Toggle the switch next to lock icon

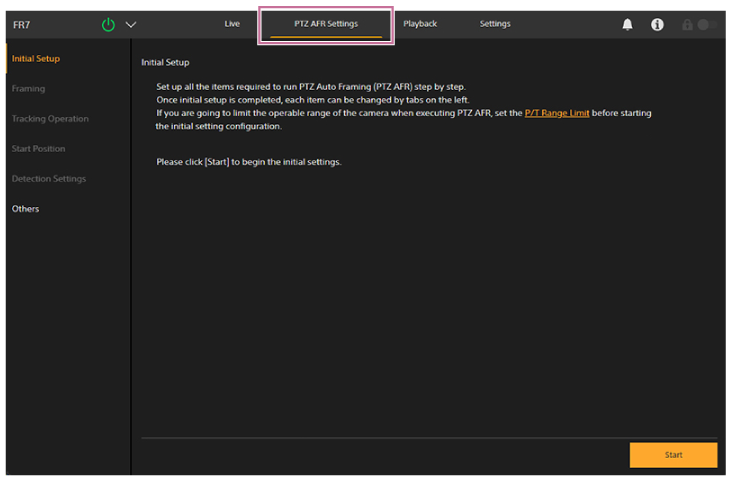[x=707, y=24]
